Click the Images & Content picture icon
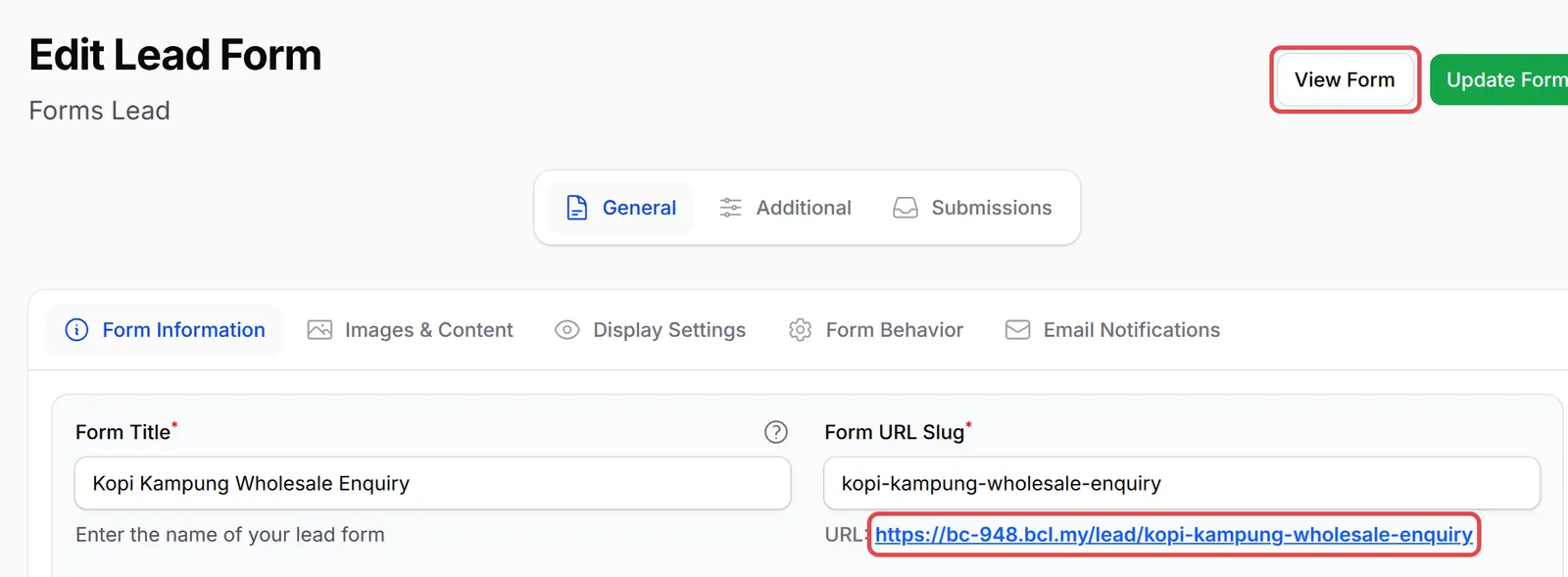1568x577 pixels. click(x=319, y=330)
